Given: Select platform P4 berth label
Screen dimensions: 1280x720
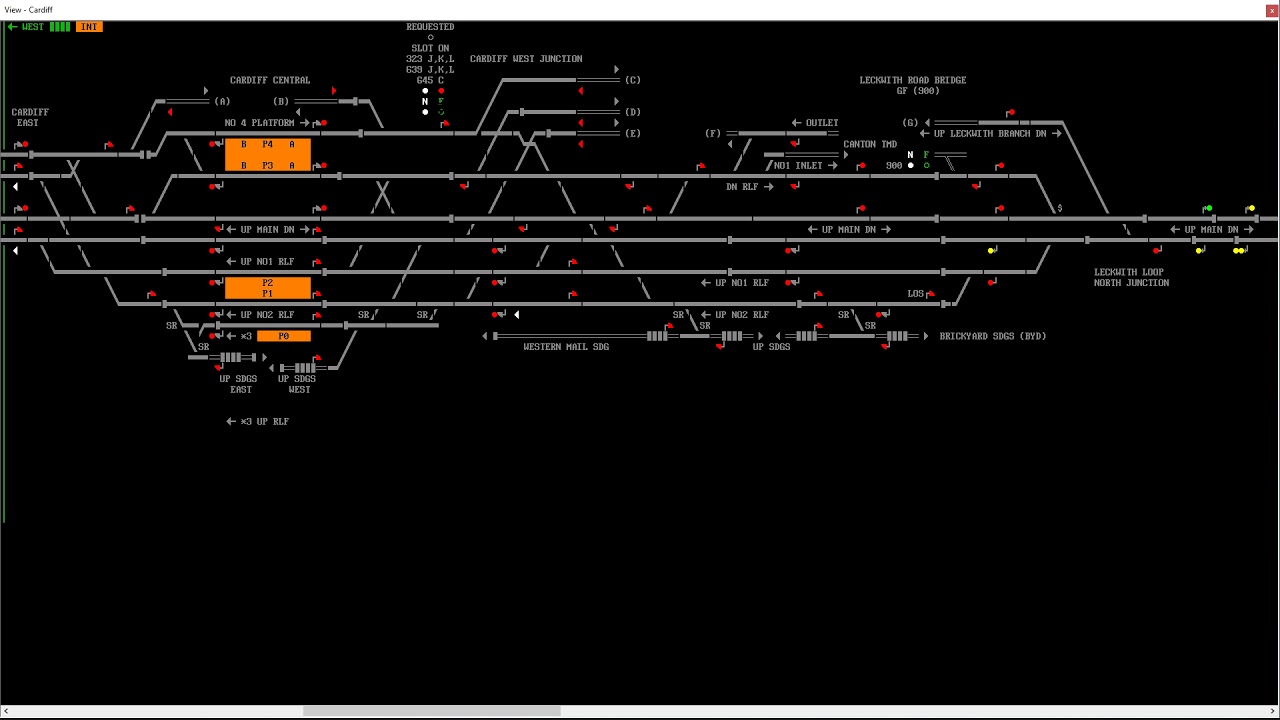Looking at the screenshot, I should pos(267,144).
